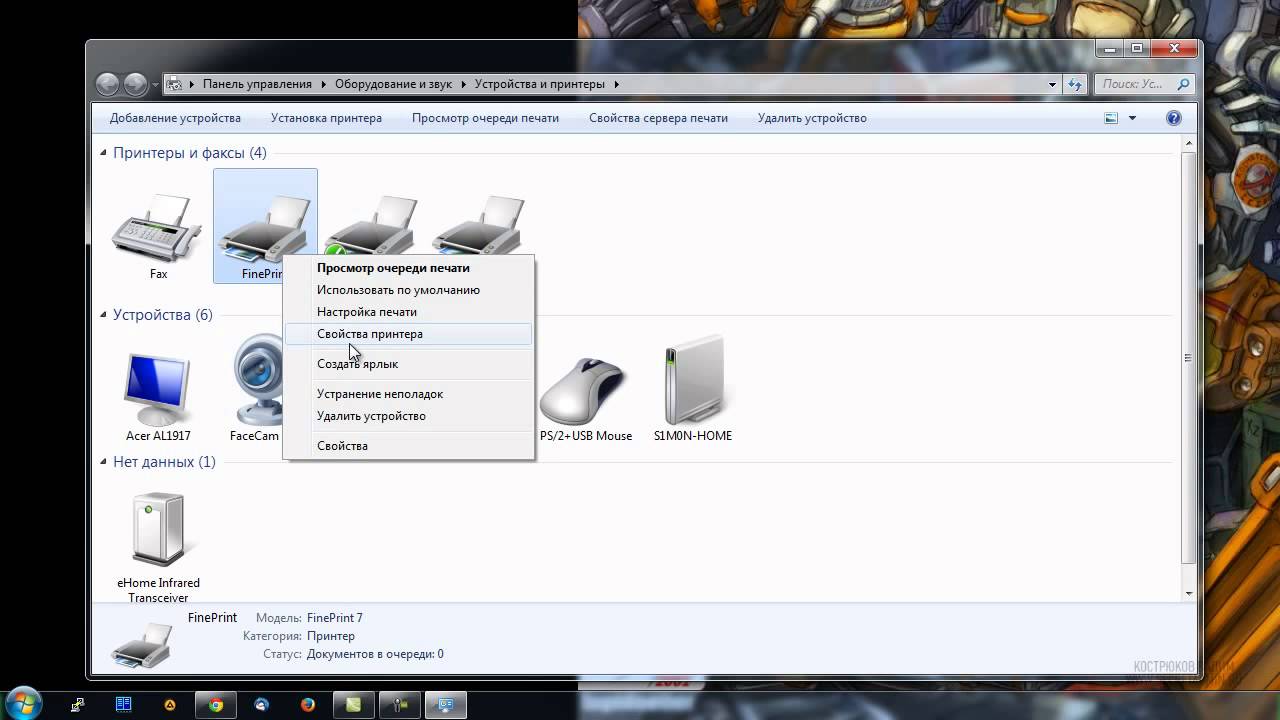Image resolution: width=1280 pixels, height=720 pixels.
Task: Open the help question mark icon
Action: click(x=1174, y=118)
